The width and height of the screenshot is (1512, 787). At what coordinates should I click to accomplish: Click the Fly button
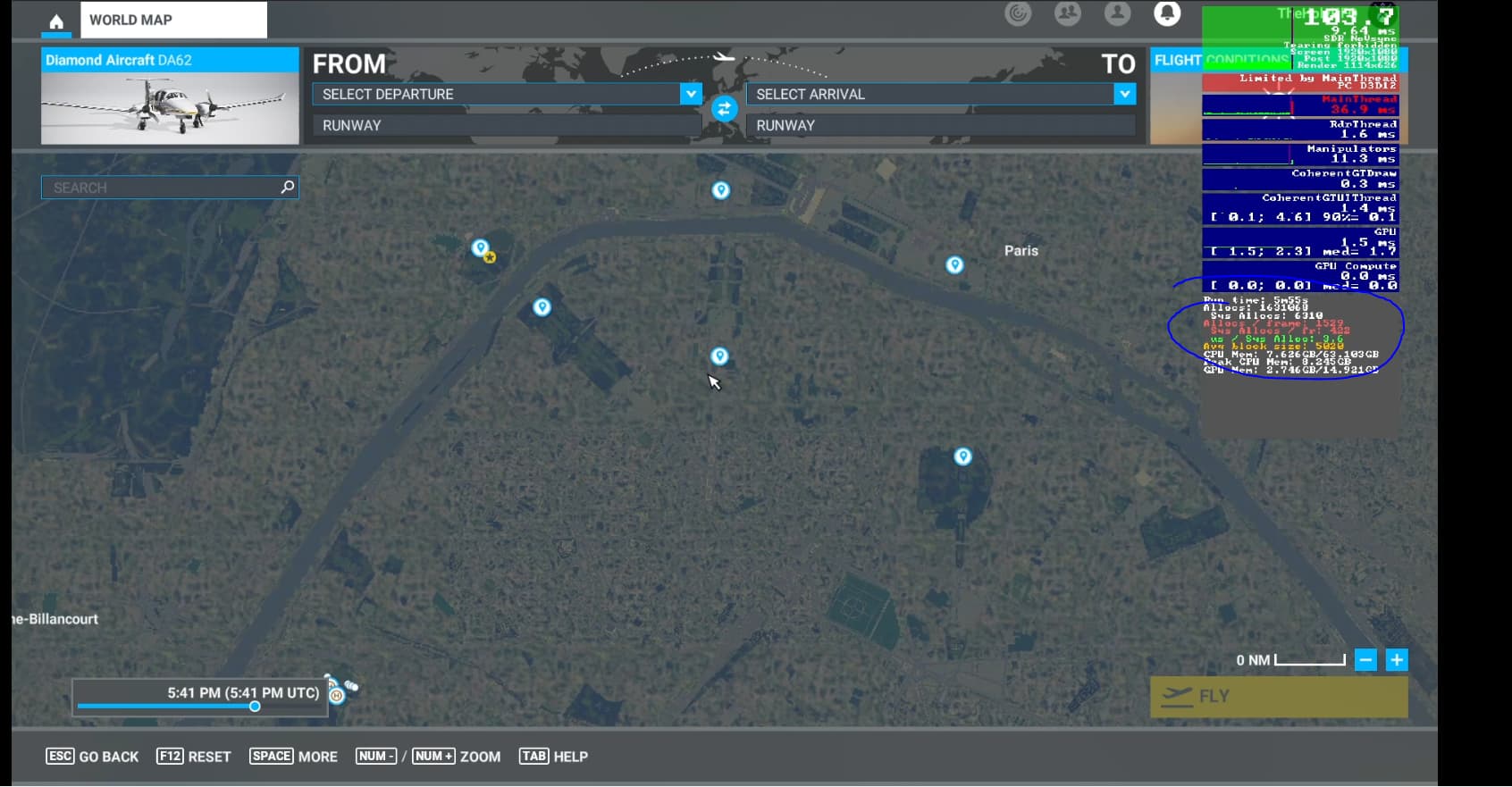[1279, 697]
